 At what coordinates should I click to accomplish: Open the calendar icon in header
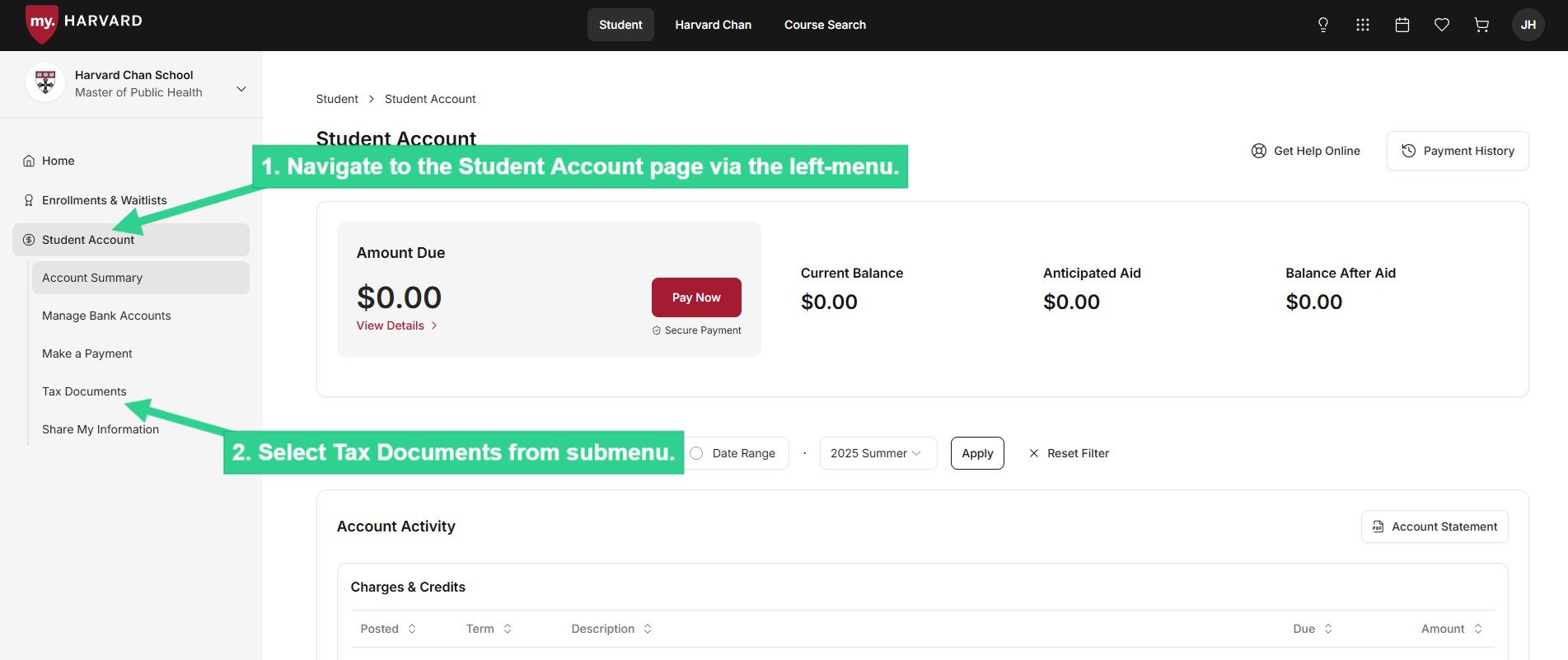(x=1402, y=25)
